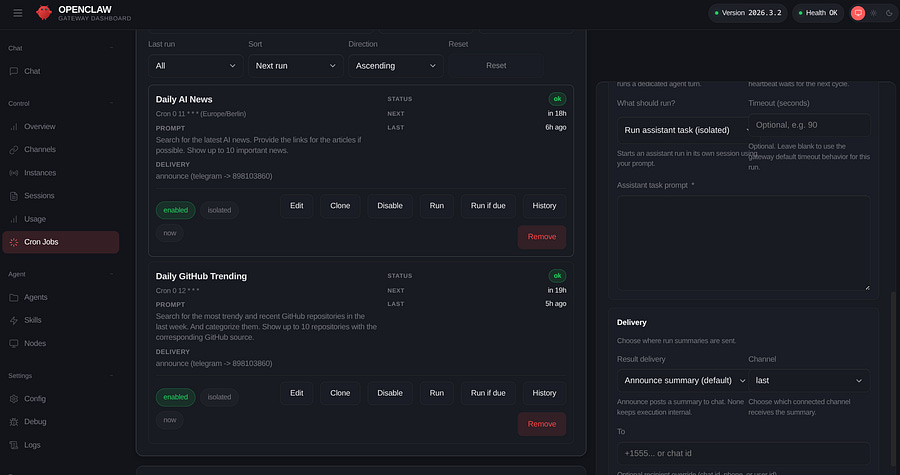Edit the Daily AI News job

point(297,206)
